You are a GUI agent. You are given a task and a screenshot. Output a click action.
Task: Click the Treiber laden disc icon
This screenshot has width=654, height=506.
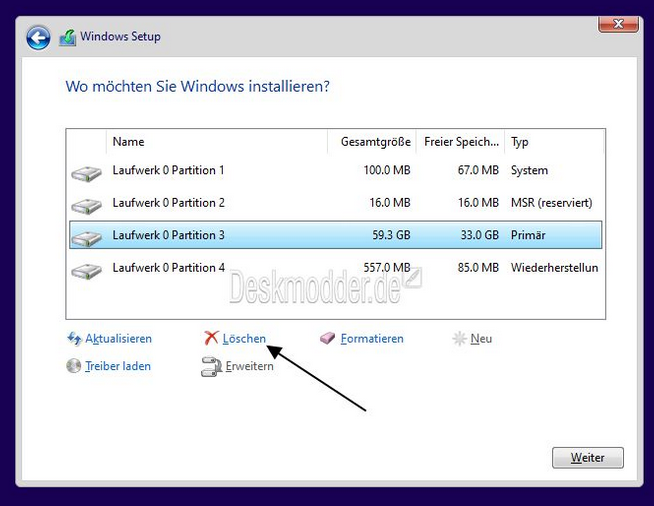click(73, 366)
